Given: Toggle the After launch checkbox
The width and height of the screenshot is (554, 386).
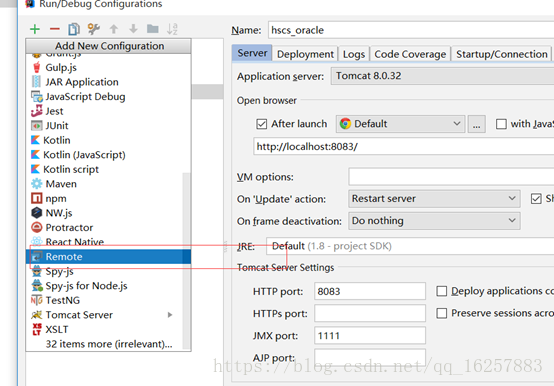Looking at the screenshot, I should [x=261, y=124].
